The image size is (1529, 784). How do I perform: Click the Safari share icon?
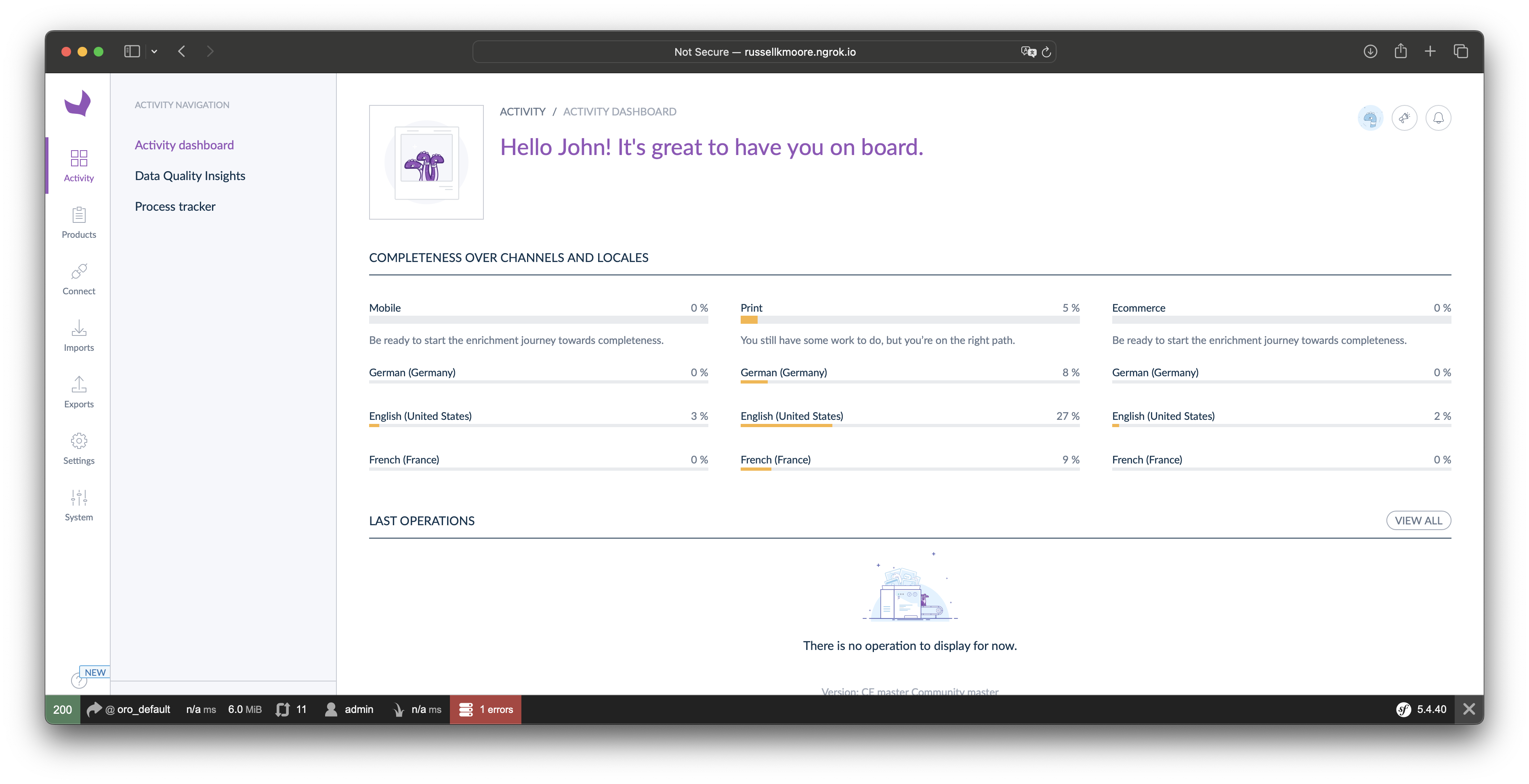coord(1401,51)
